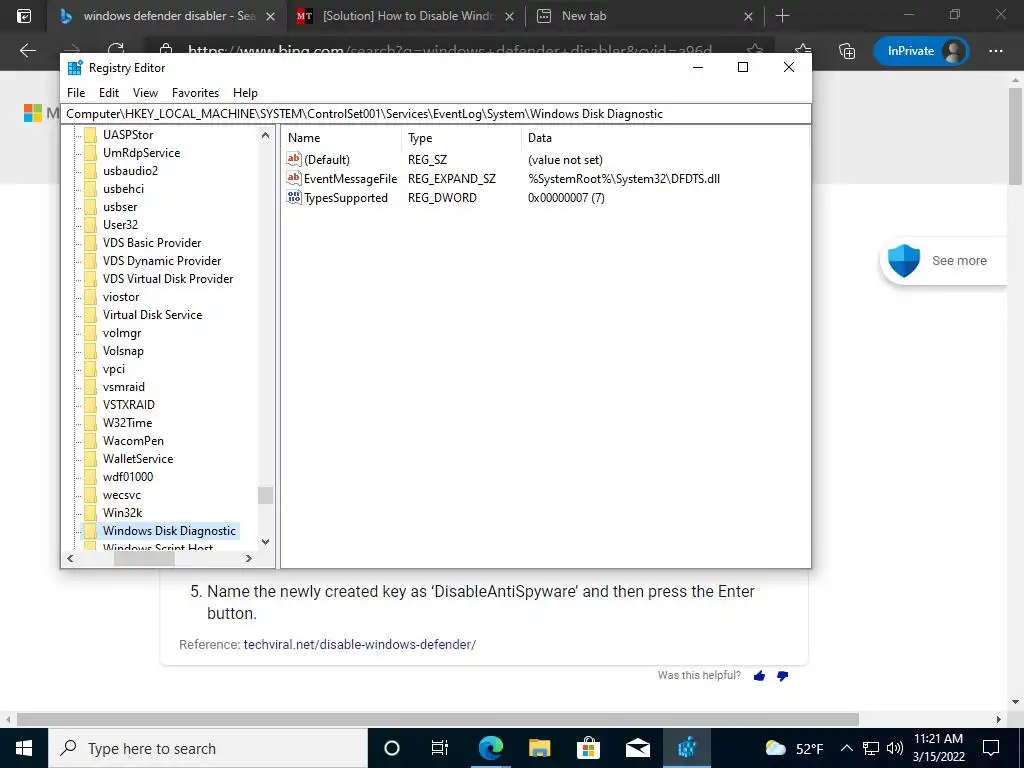The image size is (1024, 768).
Task: Click the taskbar search box
Action: 208,748
